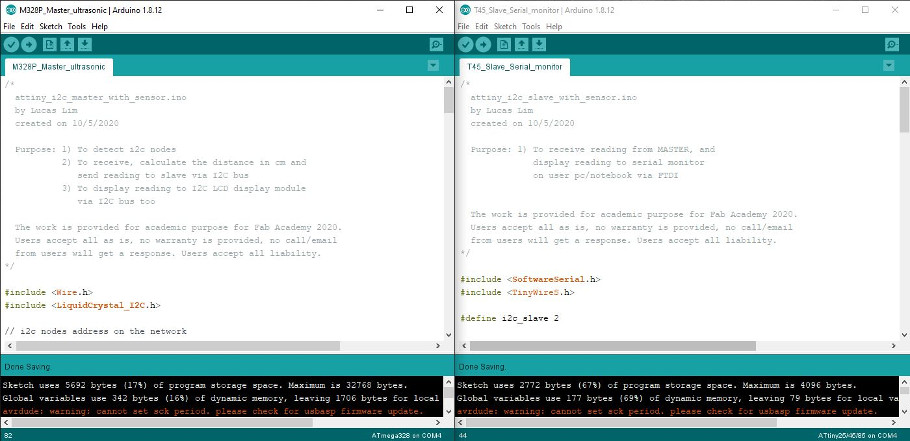Click line number 44 in Slave status bar
The image size is (910, 441).
pos(463,436)
